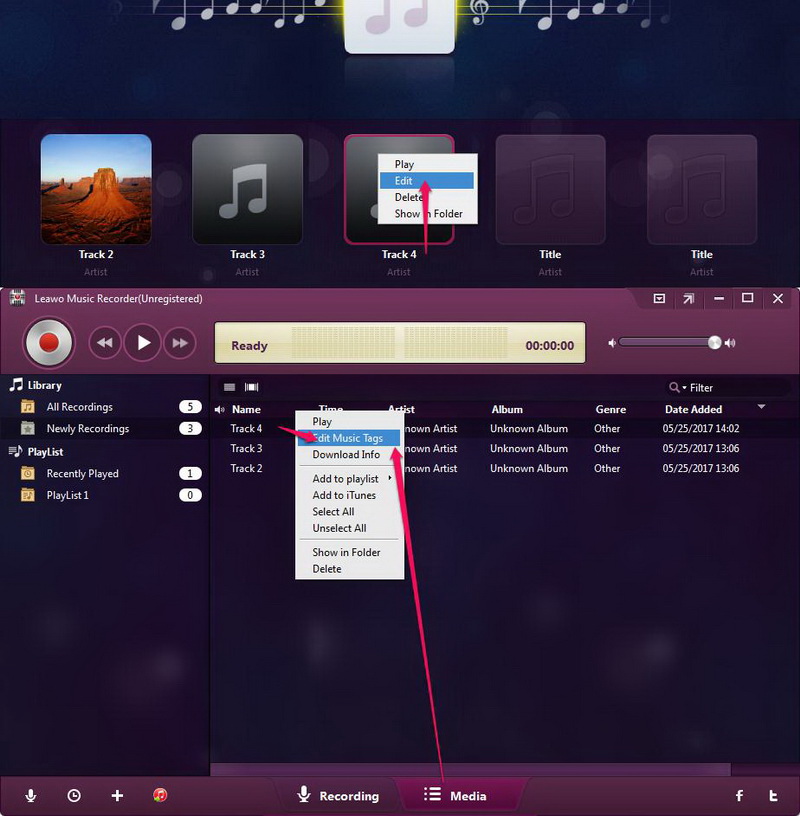Choose Edit in the cover context menu
Image resolution: width=800 pixels, height=816 pixels.
(427, 181)
